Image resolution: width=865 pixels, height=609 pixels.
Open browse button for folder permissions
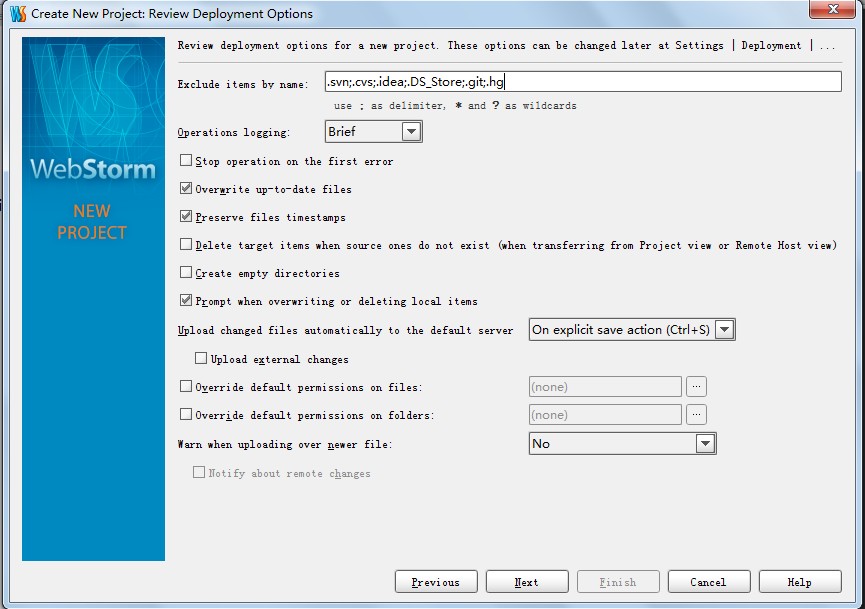click(696, 415)
